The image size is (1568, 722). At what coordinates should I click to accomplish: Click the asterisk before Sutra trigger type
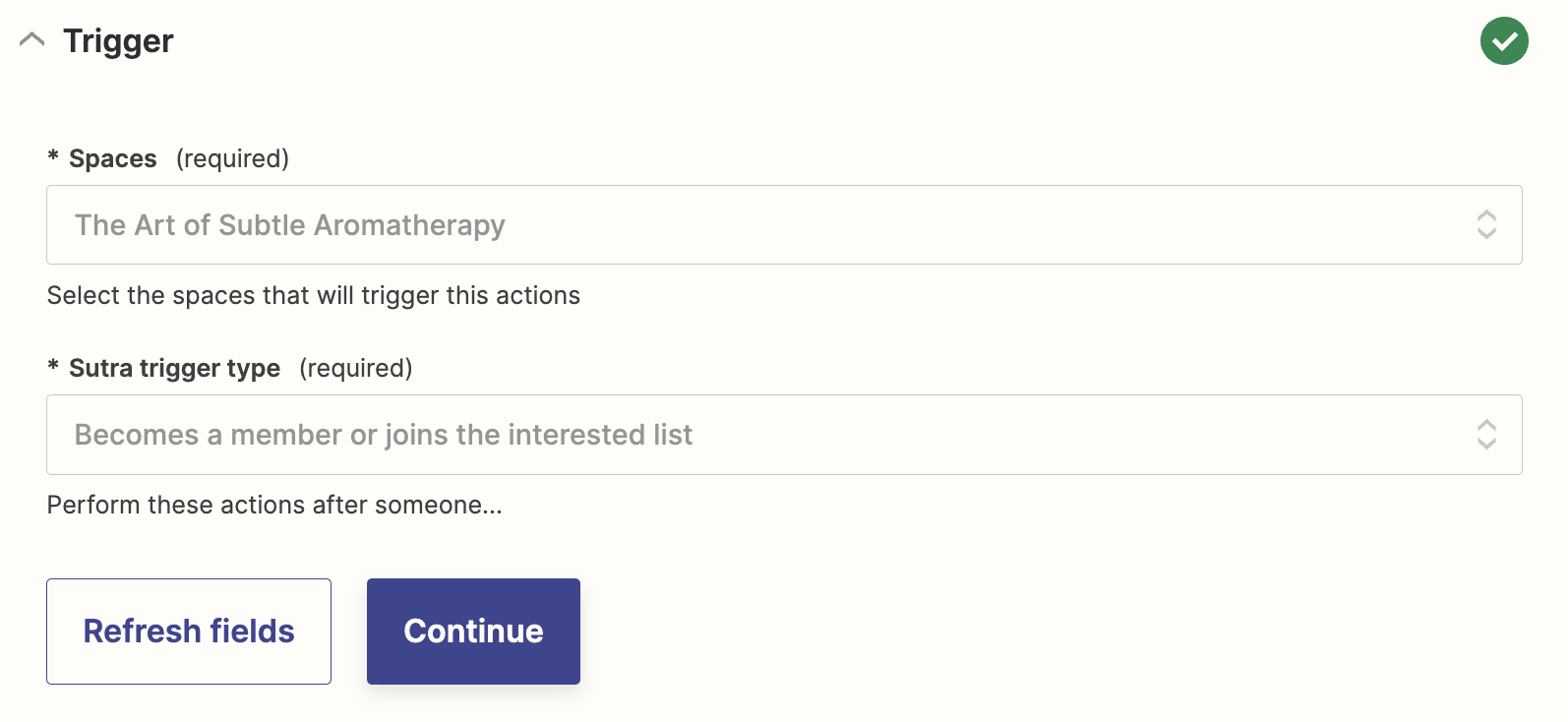point(53,366)
